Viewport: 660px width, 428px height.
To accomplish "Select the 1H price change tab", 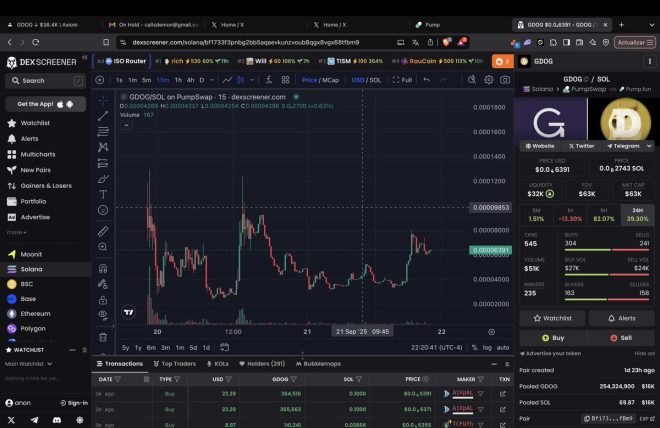I will click(x=570, y=215).
